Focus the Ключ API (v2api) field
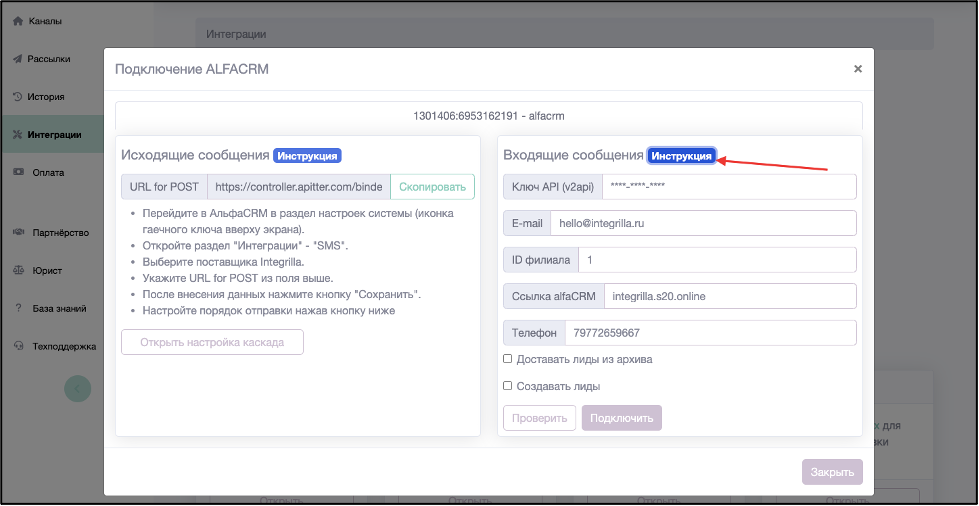 pos(729,187)
